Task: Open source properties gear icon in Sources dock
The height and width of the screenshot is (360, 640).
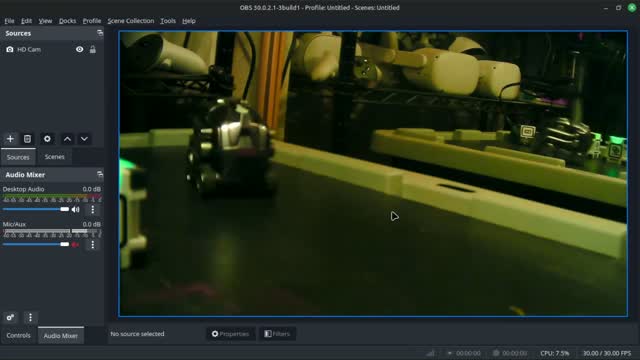Action: coord(47,139)
